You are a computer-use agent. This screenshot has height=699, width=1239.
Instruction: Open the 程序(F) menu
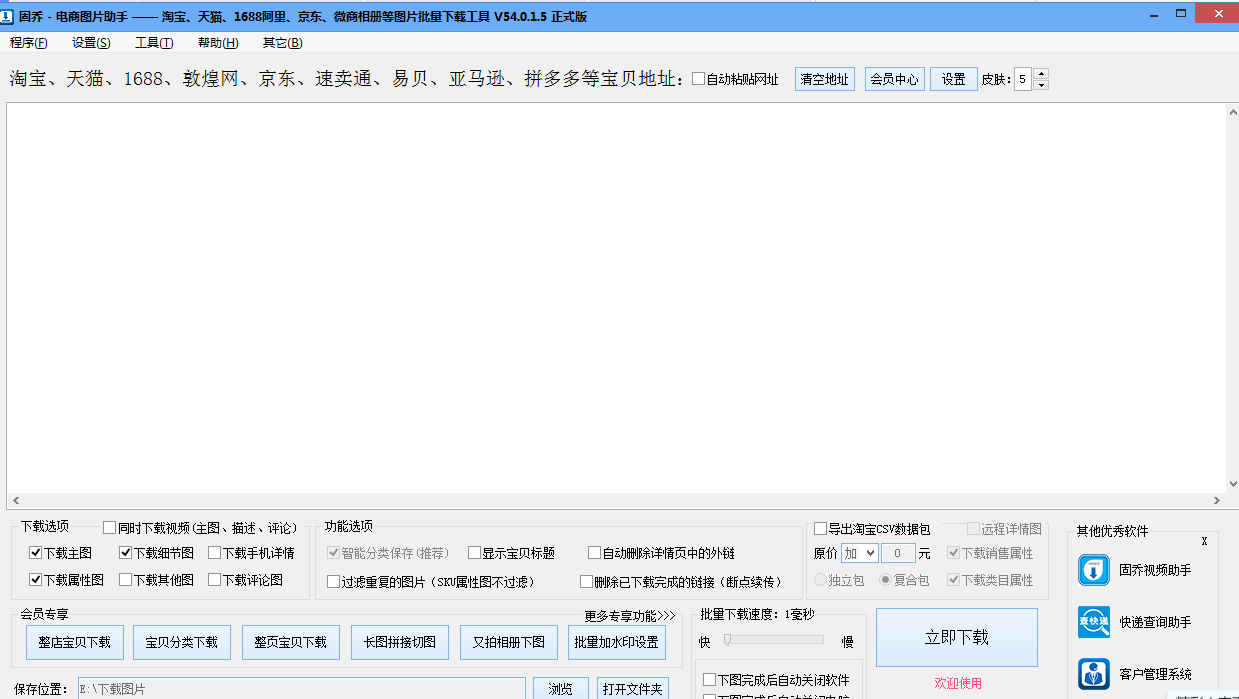tap(29, 43)
